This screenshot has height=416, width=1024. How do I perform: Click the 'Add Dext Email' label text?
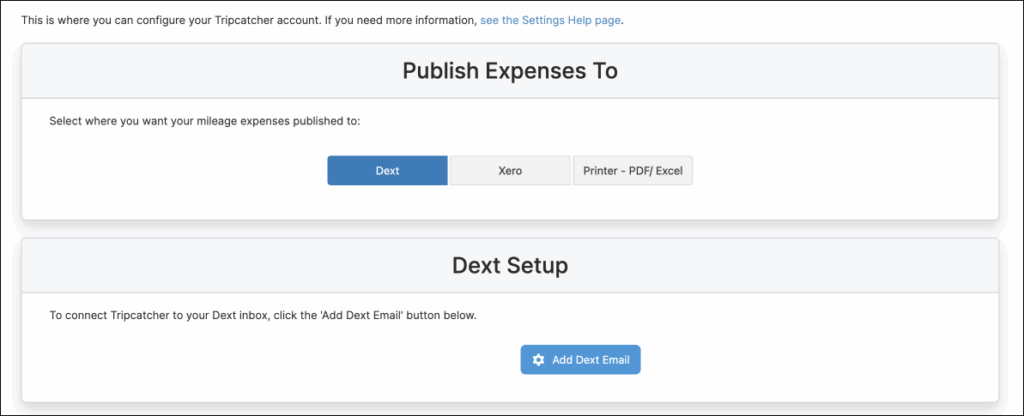click(591, 360)
